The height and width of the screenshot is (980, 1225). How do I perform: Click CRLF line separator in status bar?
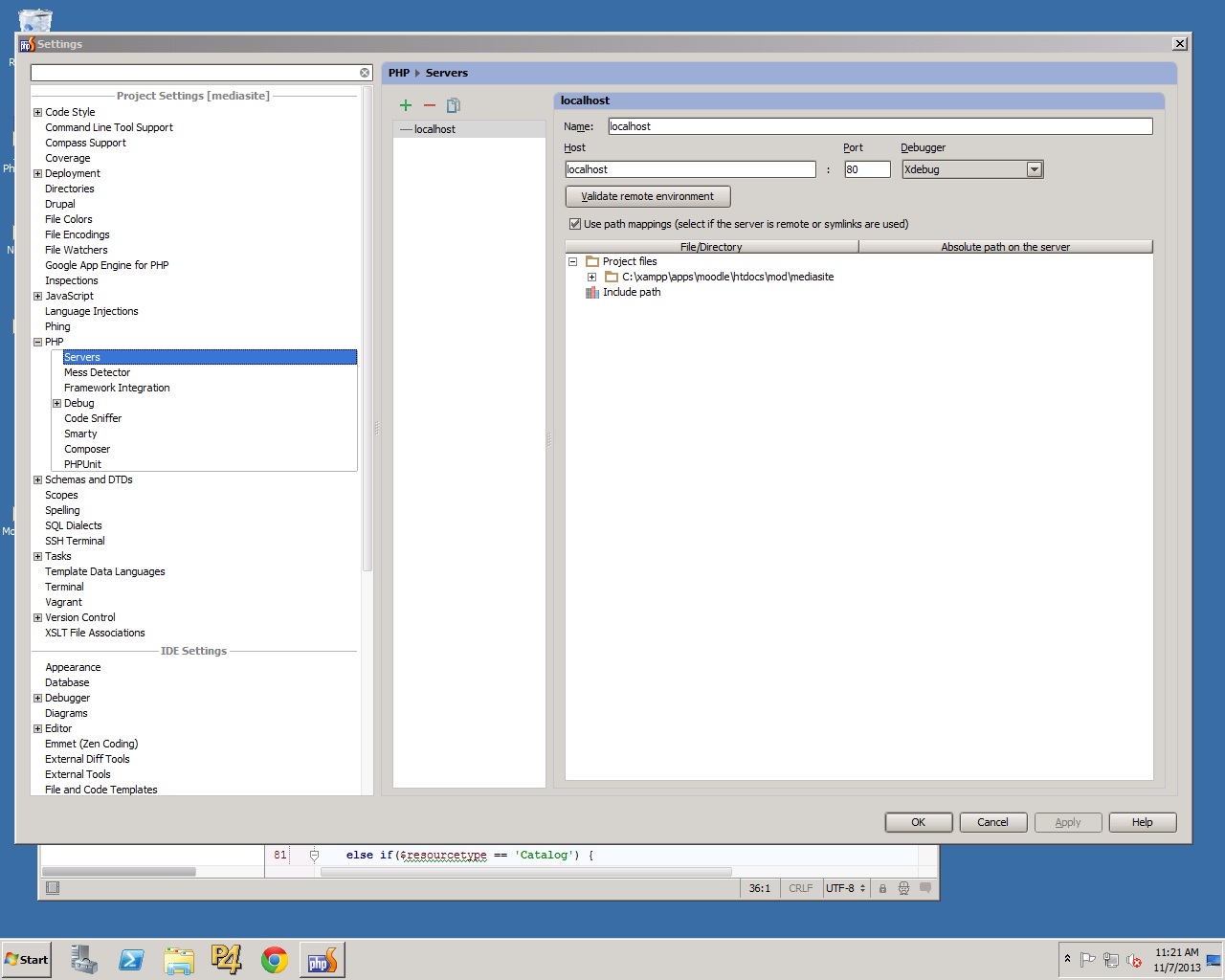800,888
